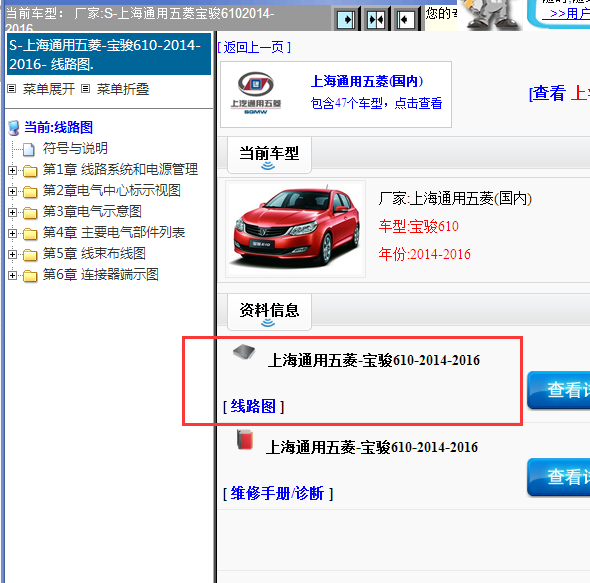
Task: Click the 菜单折叠 list icon
Action: (x=86, y=89)
